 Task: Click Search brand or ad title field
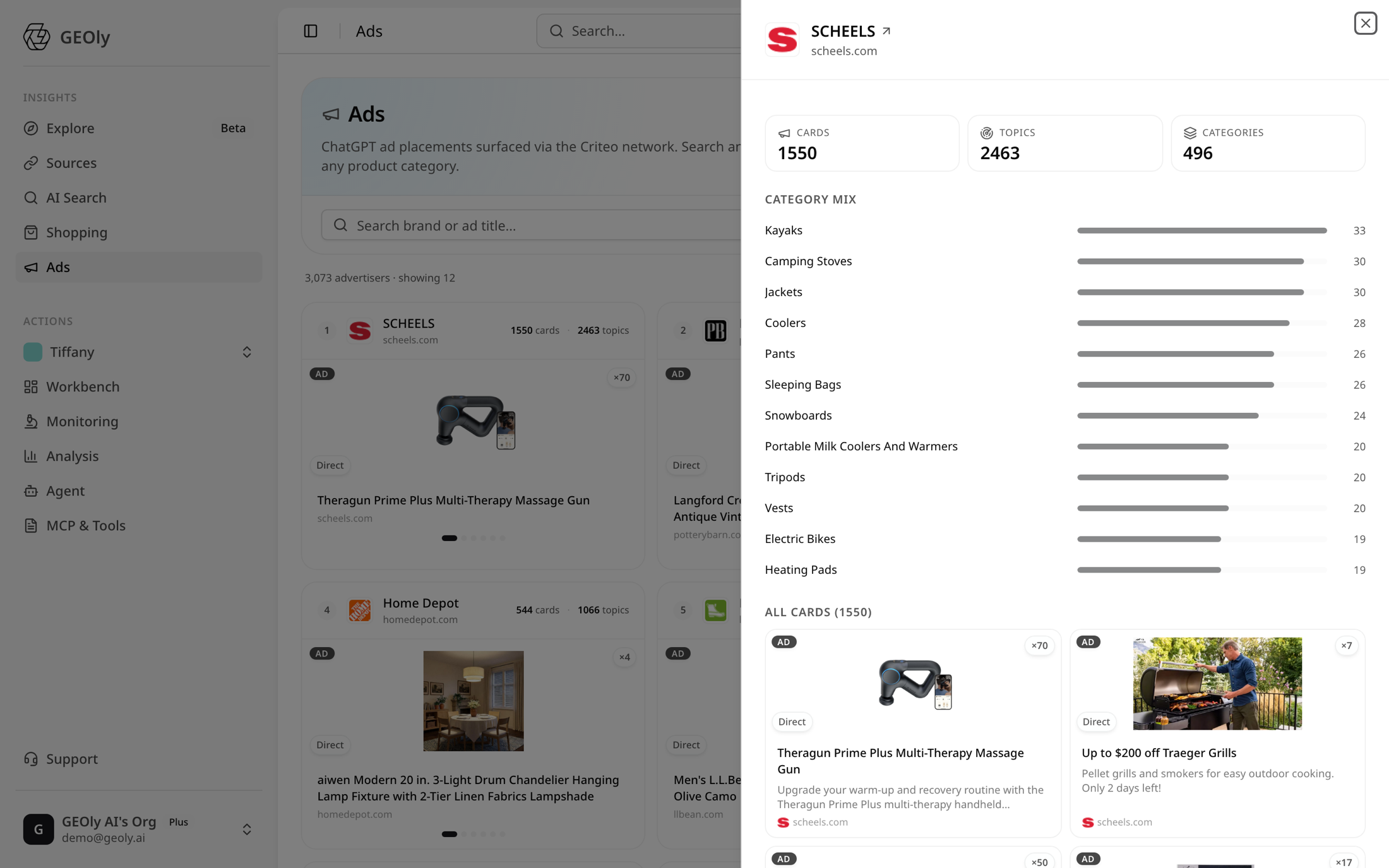point(530,225)
